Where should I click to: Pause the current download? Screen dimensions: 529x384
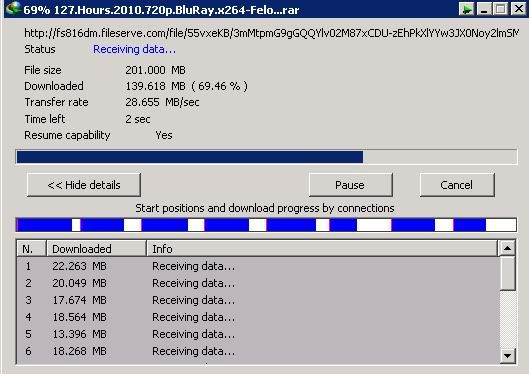pos(351,185)
